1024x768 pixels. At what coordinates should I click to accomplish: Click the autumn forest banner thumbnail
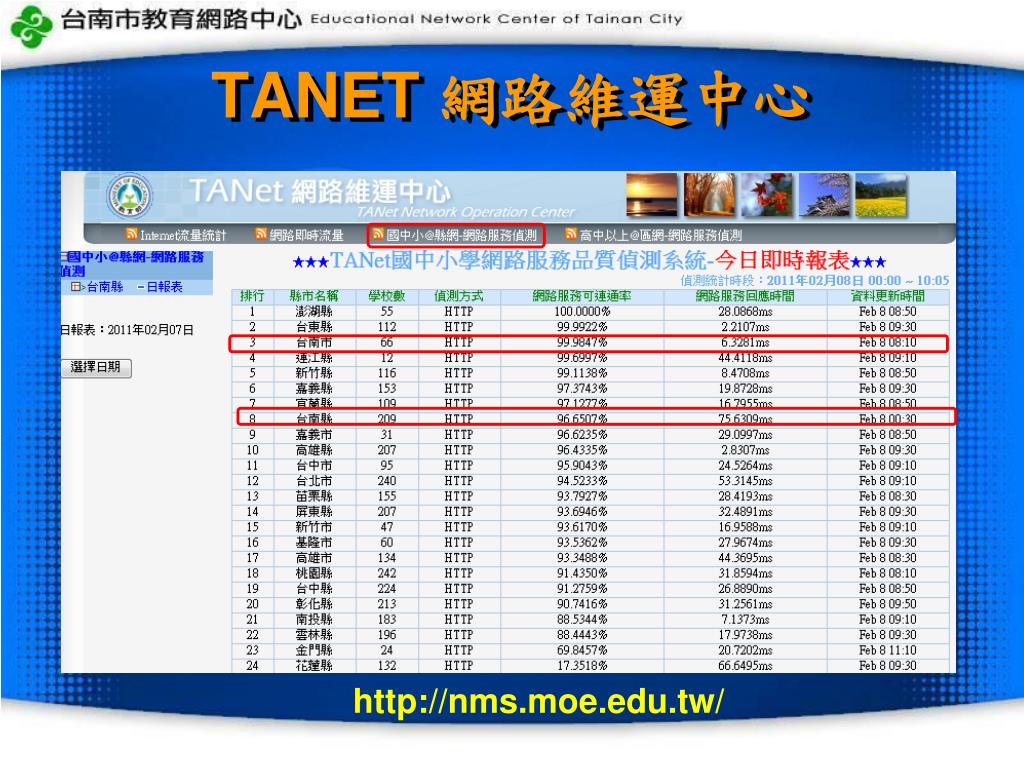[709, 195]
